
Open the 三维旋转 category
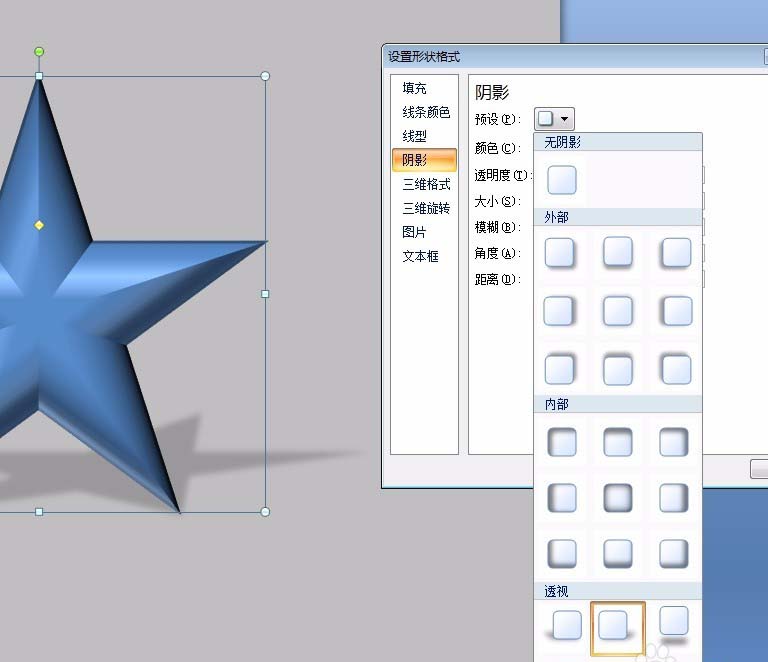(x=426, y=208)
